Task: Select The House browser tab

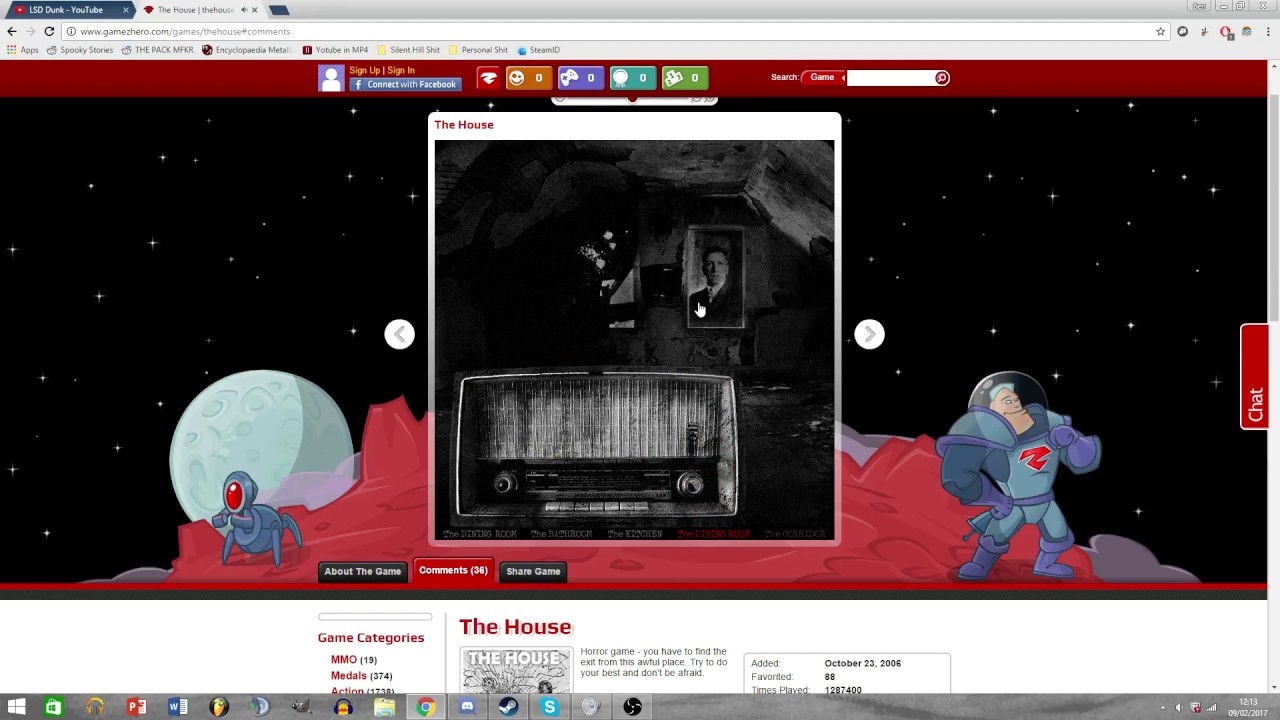Action: 195,10
